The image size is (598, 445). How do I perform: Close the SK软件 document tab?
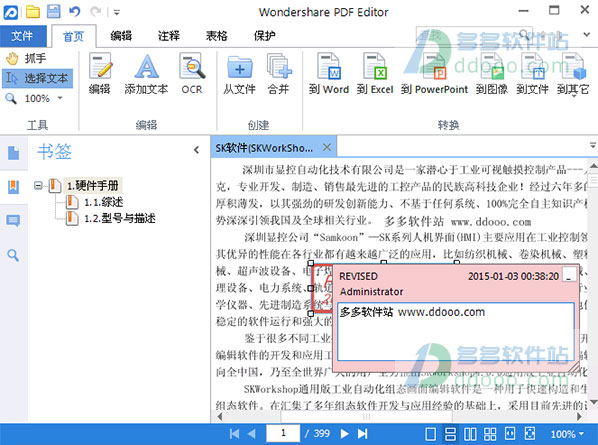[327, 147]
